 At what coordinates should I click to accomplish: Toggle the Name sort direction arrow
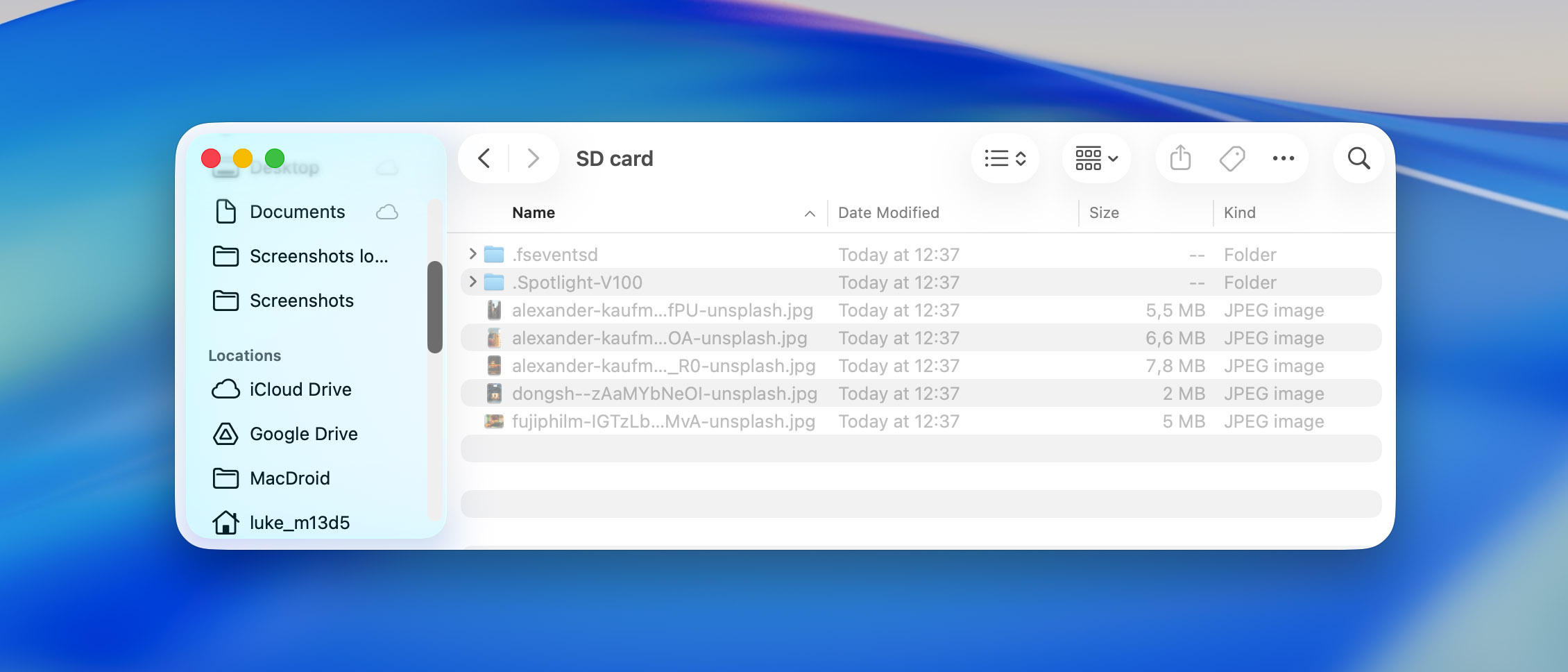tap(810, 213)
